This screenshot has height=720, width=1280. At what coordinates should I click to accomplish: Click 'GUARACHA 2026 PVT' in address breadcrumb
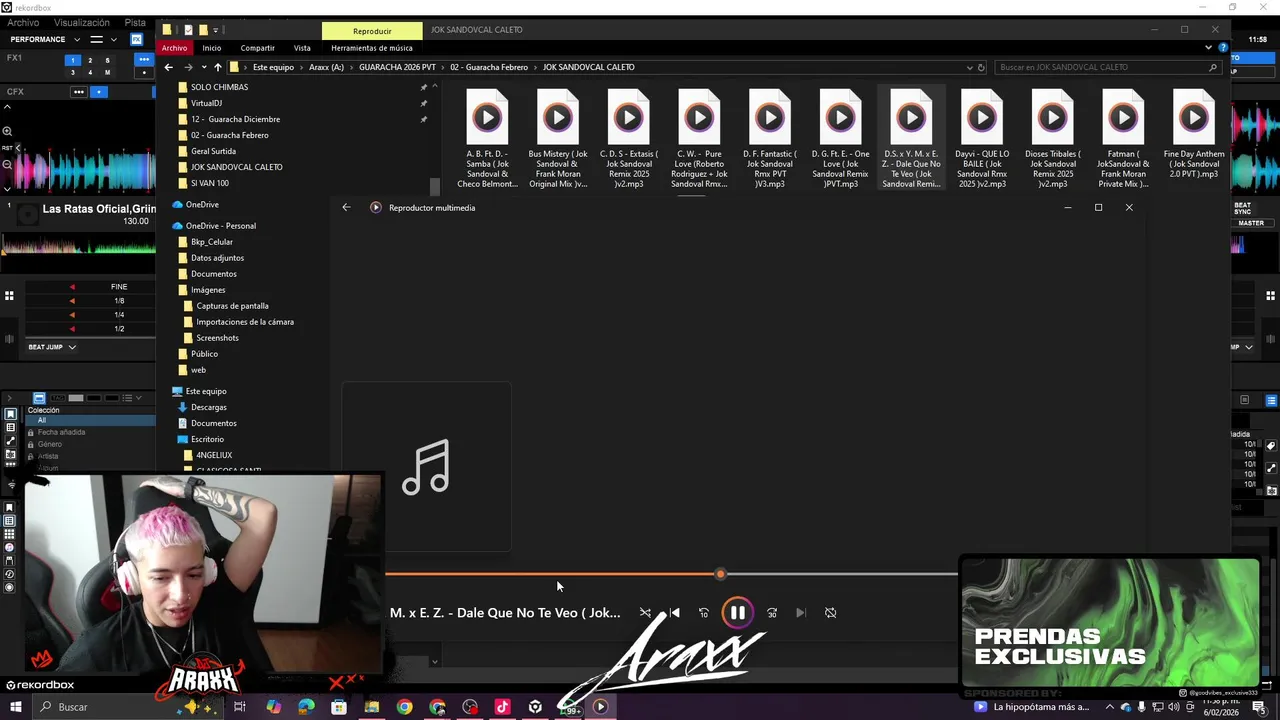coord(397,67)
